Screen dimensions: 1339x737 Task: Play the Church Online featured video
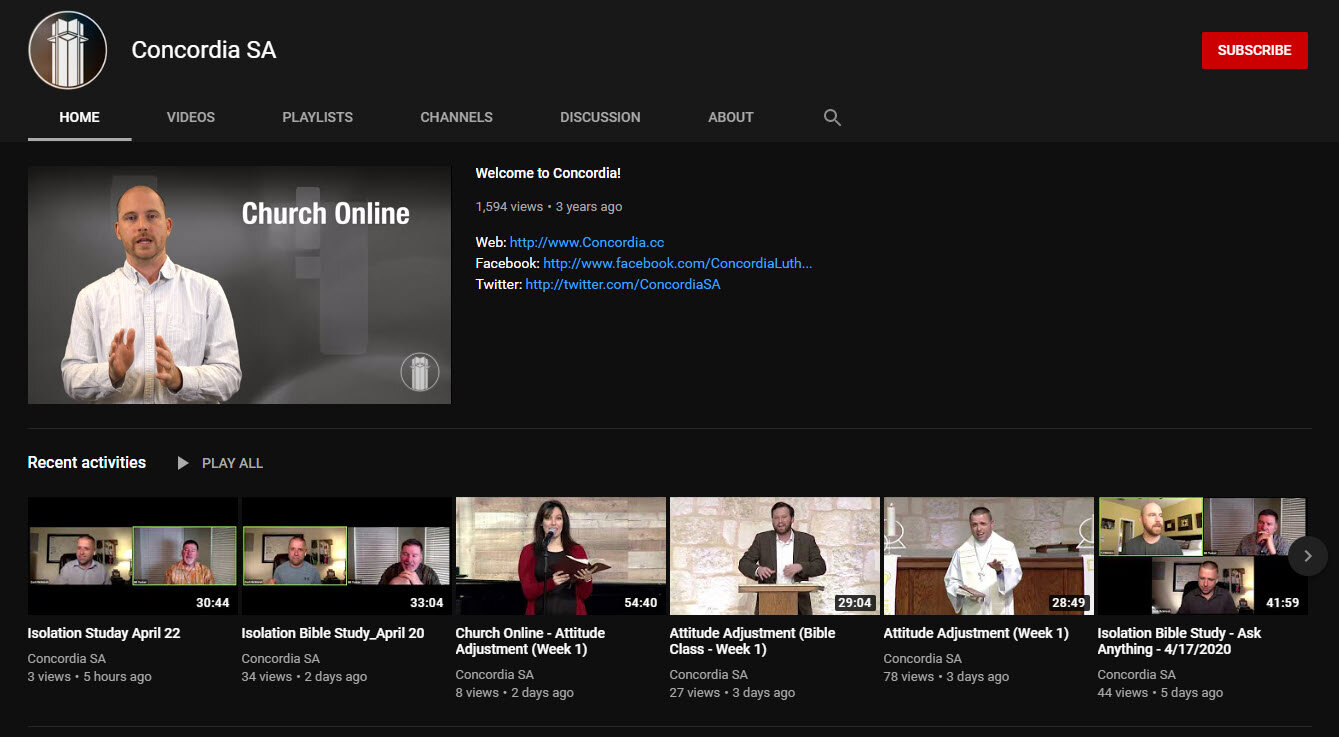click(x=239, y=285)
